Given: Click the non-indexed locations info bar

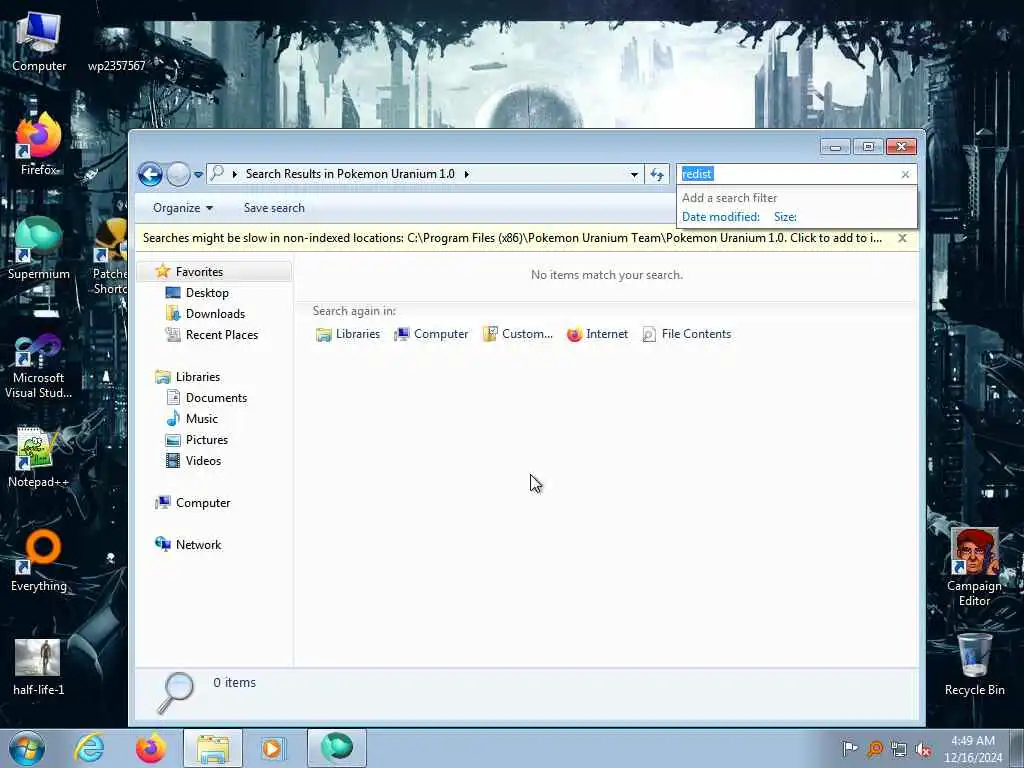Looking at the screenshot, I should pyautogui.click(x=513, y=238).
